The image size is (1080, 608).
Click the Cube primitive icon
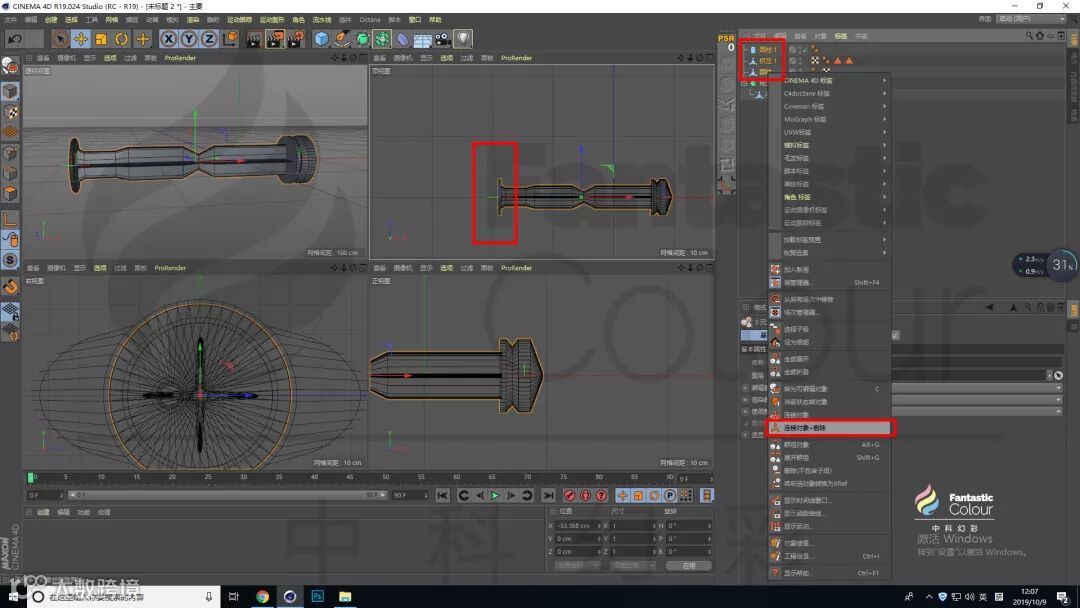pyautogui.click(x=321, y=39)
